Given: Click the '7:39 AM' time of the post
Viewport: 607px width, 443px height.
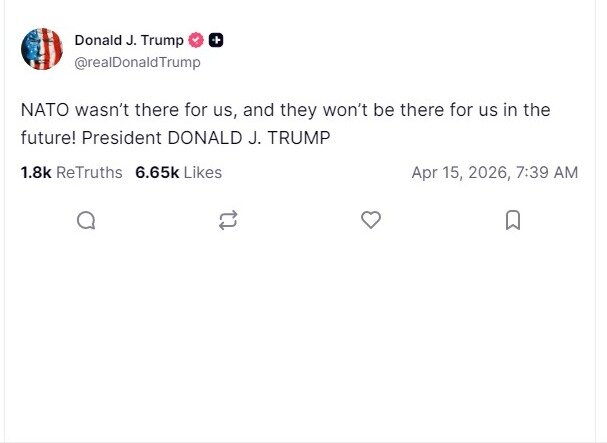Looking at the screenshot, I should [x=548, y=172].
